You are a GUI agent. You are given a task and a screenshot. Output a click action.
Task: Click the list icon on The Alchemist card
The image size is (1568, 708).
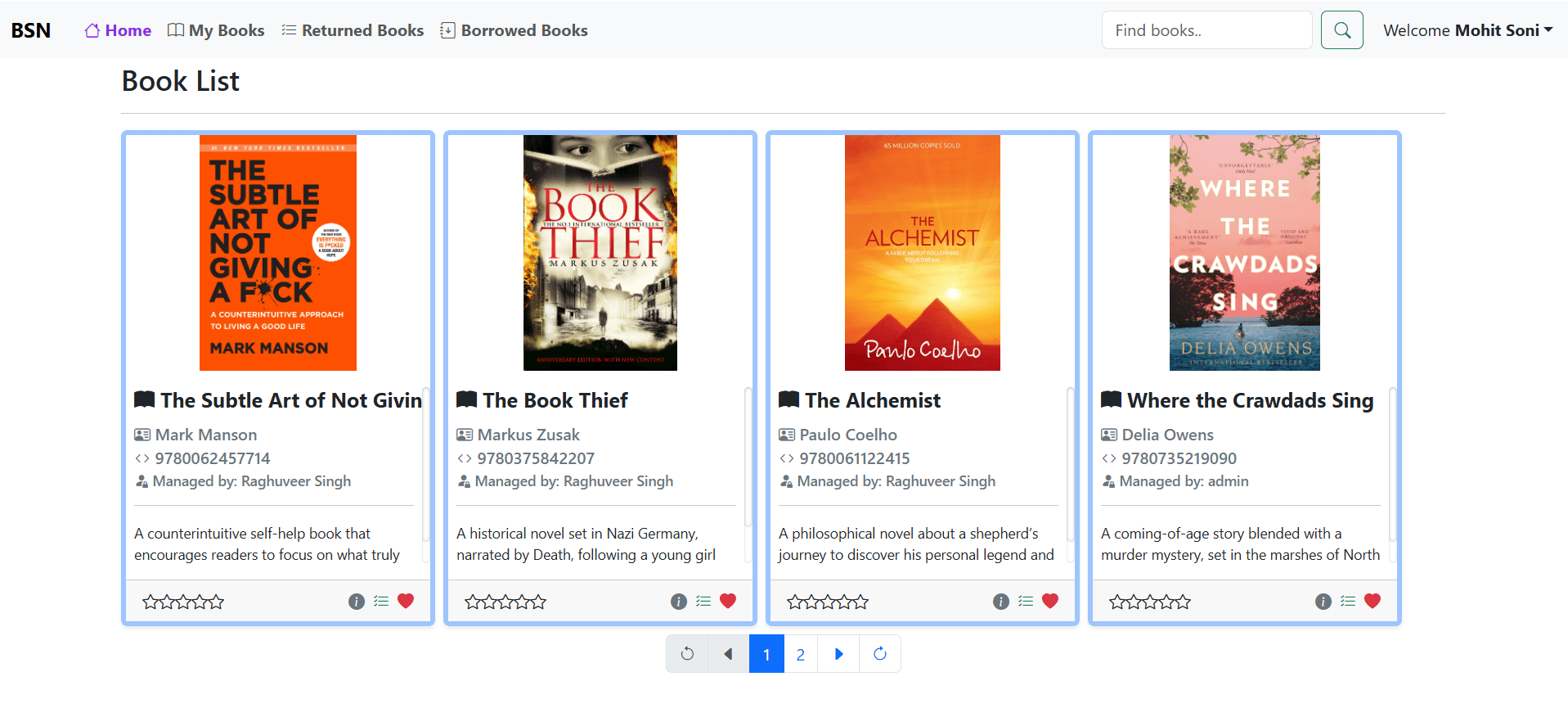(x=1026, y=602)
